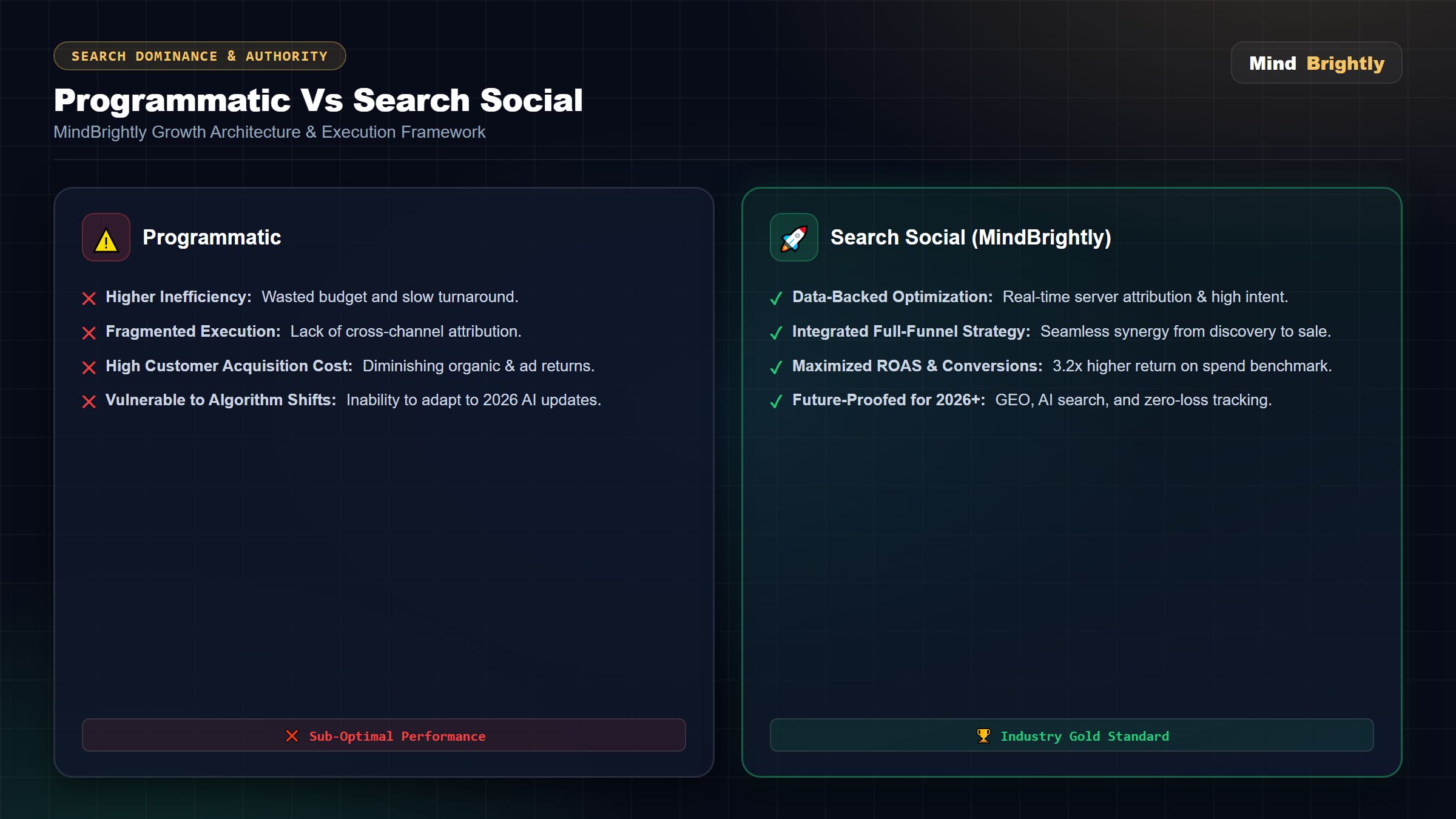1456x819 pixels.
Task: Click the yellow warning triangle icon
Action: [106, 240]
